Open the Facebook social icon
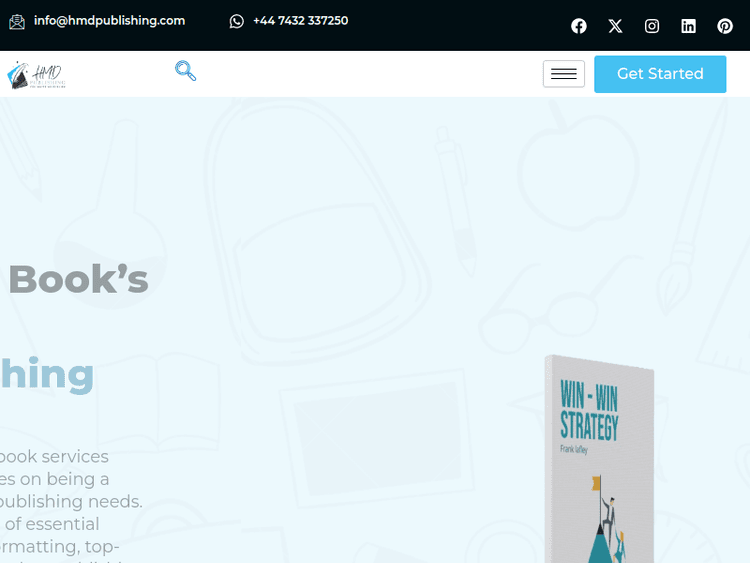Viewport: 750px width, 563px height. click(x=579, y=26)
